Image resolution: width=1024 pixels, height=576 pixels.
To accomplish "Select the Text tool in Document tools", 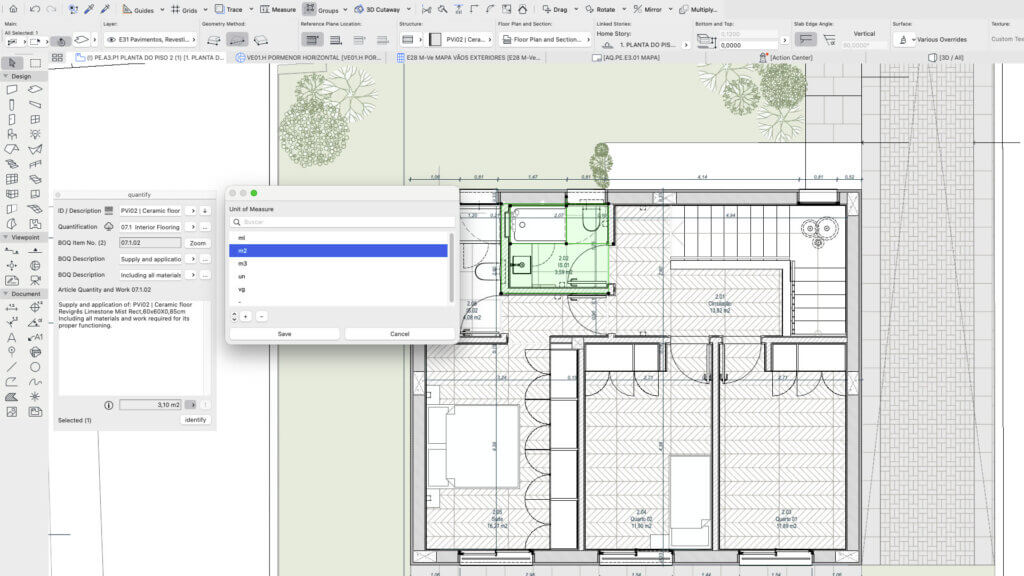I will [12, 337].
